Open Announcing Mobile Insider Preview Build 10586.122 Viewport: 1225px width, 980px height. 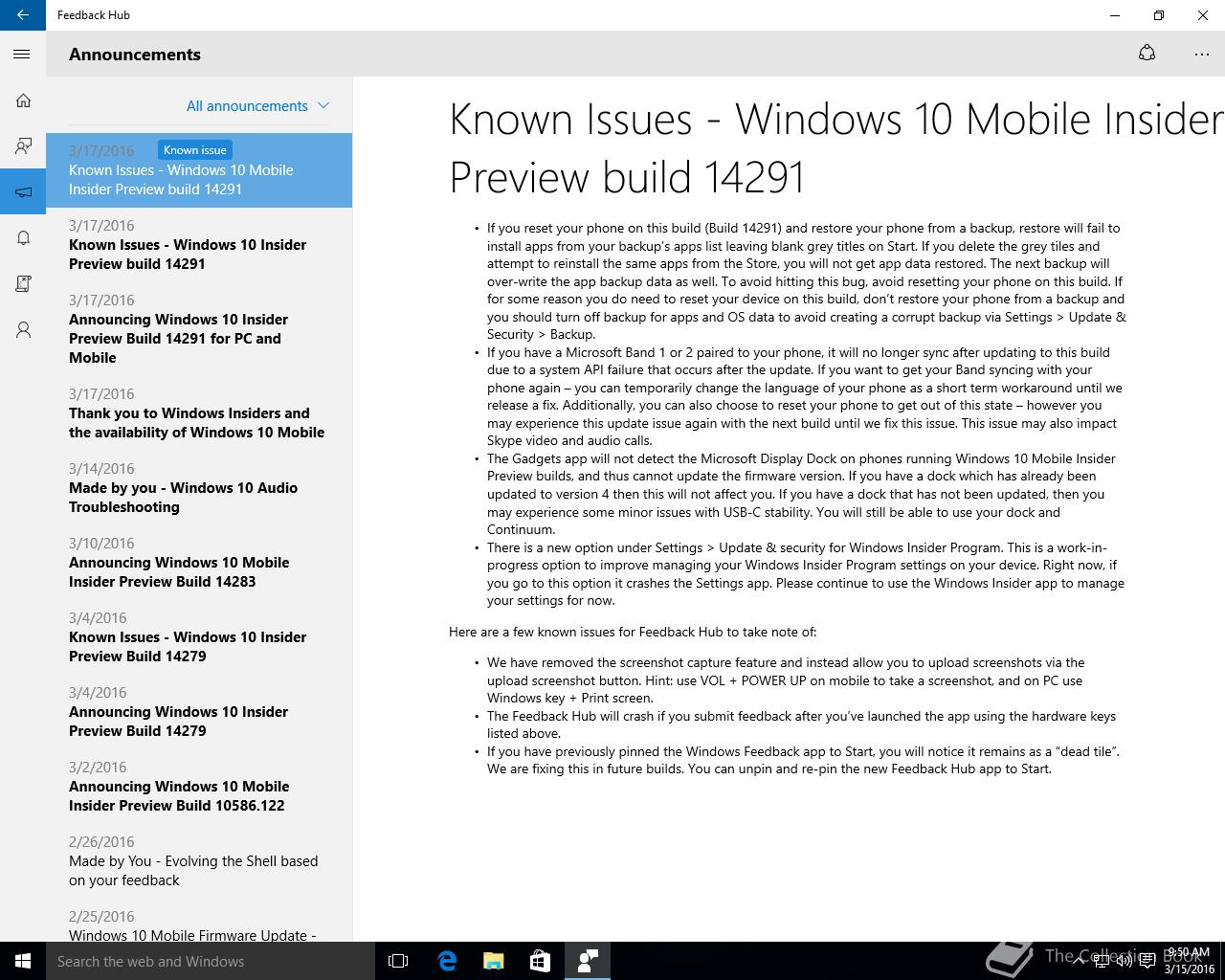point(199,787)
